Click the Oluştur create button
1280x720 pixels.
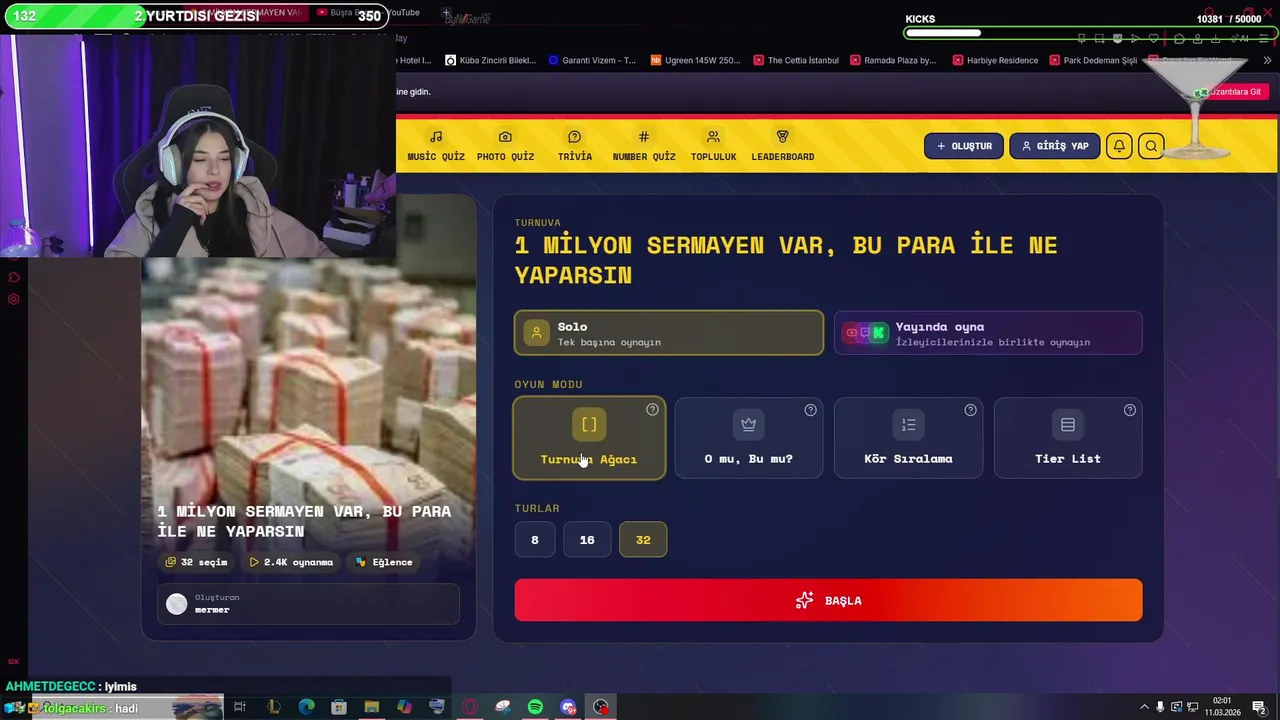coord(964,146)
